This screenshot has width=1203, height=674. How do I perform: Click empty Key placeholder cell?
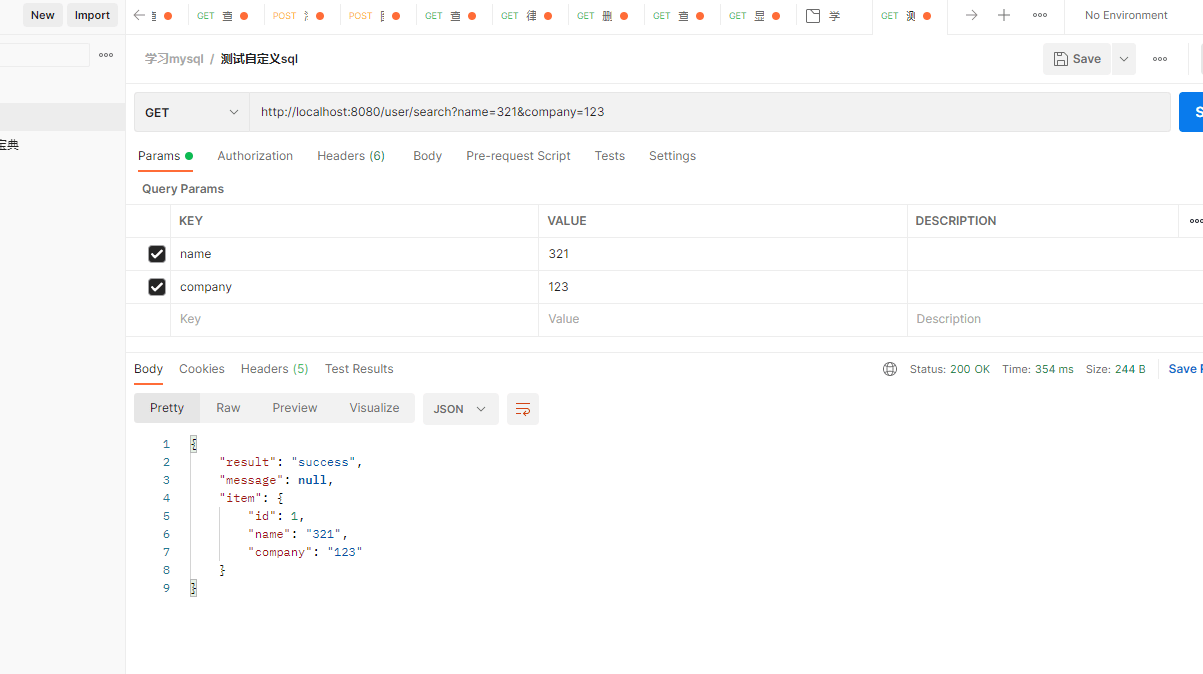[354, 320]
